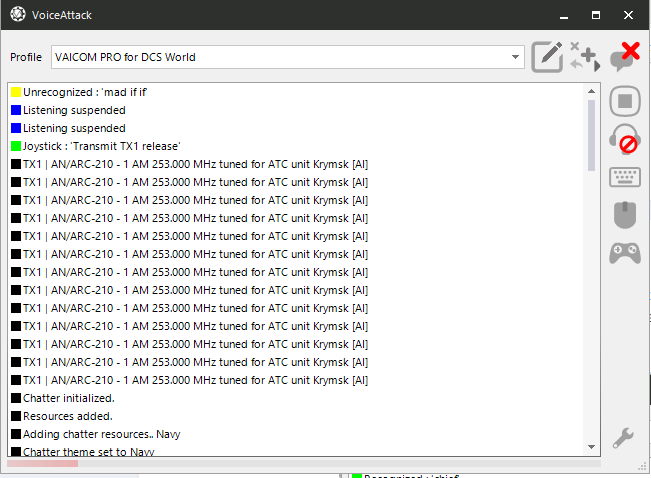Click the yellow square beside Unrecognized entry

[x=16, y=92]
